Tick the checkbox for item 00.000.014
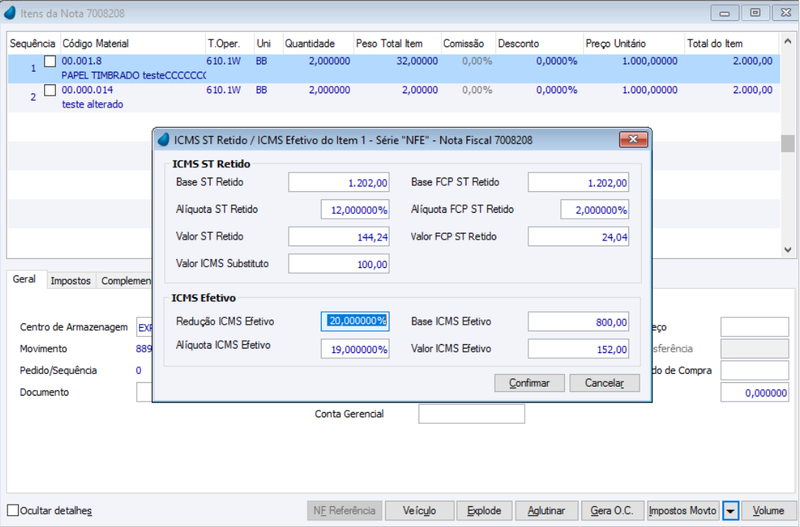This screenshot has width=800, height=527. click(x=50, y=90)
